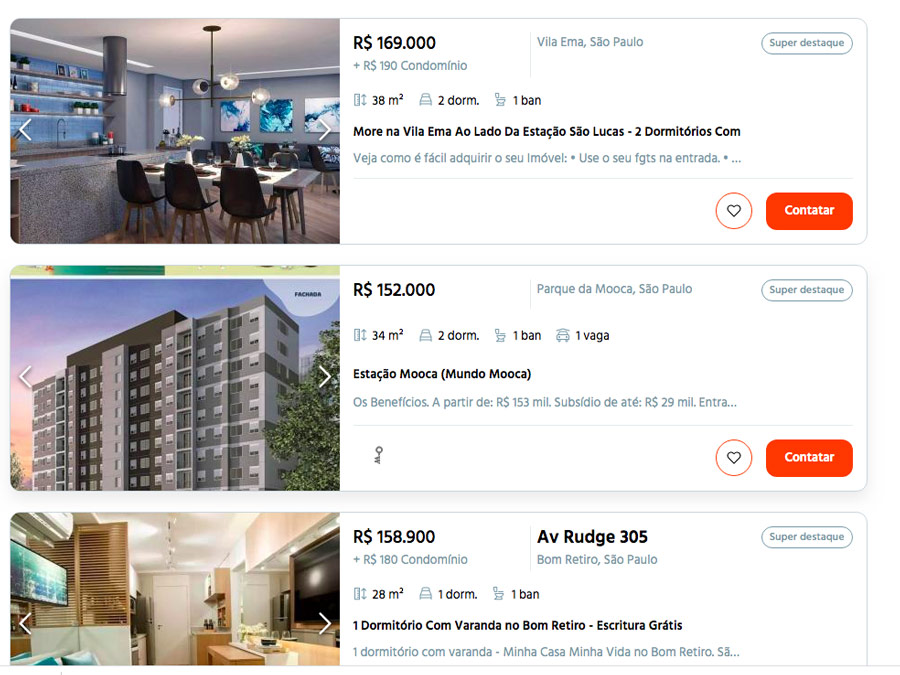The image size is (900, 675).
Task: Show previous photo of Vila Ema apartment
Action: 25,130
